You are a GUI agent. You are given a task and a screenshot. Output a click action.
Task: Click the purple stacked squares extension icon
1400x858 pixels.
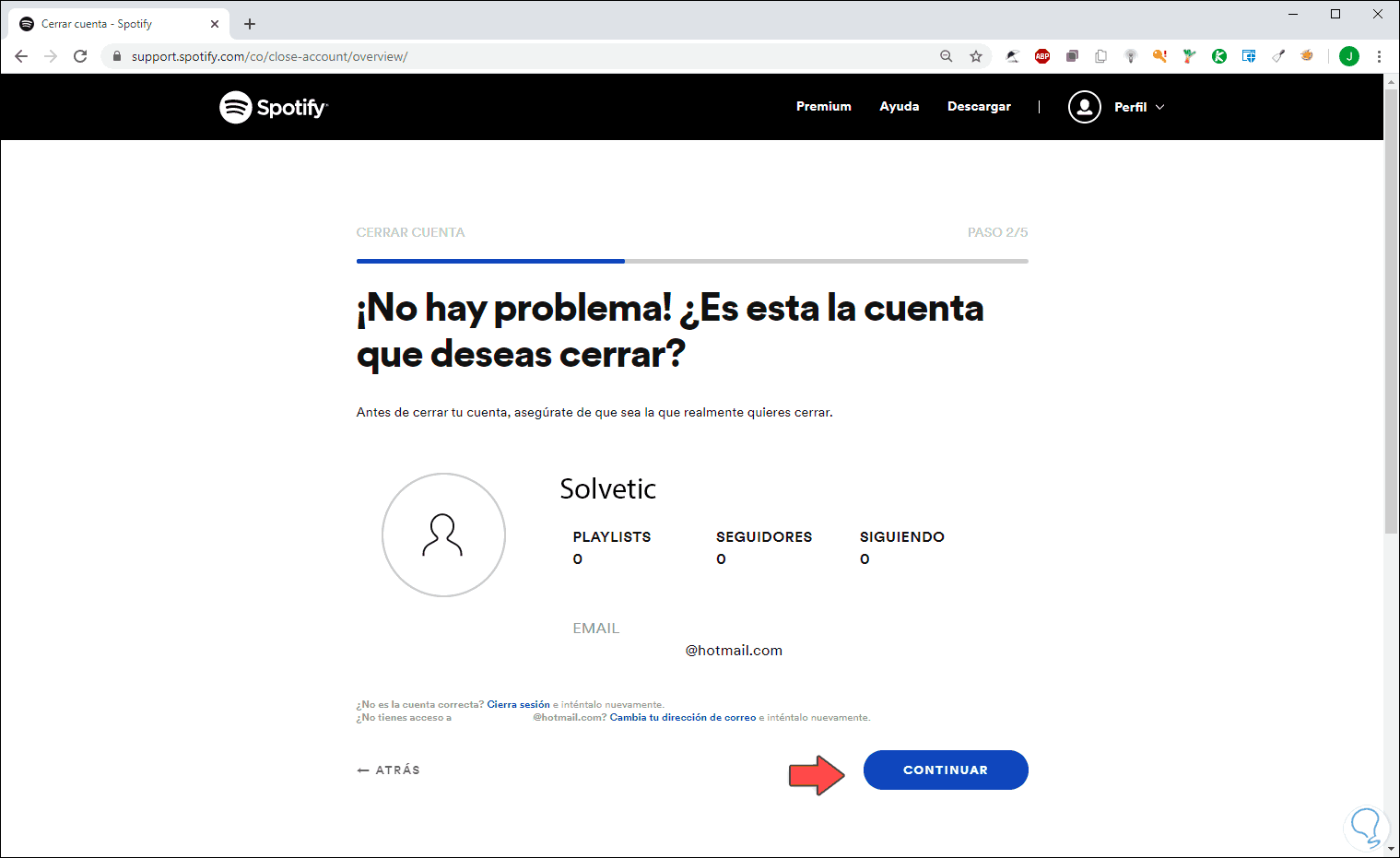point(1072,56)
